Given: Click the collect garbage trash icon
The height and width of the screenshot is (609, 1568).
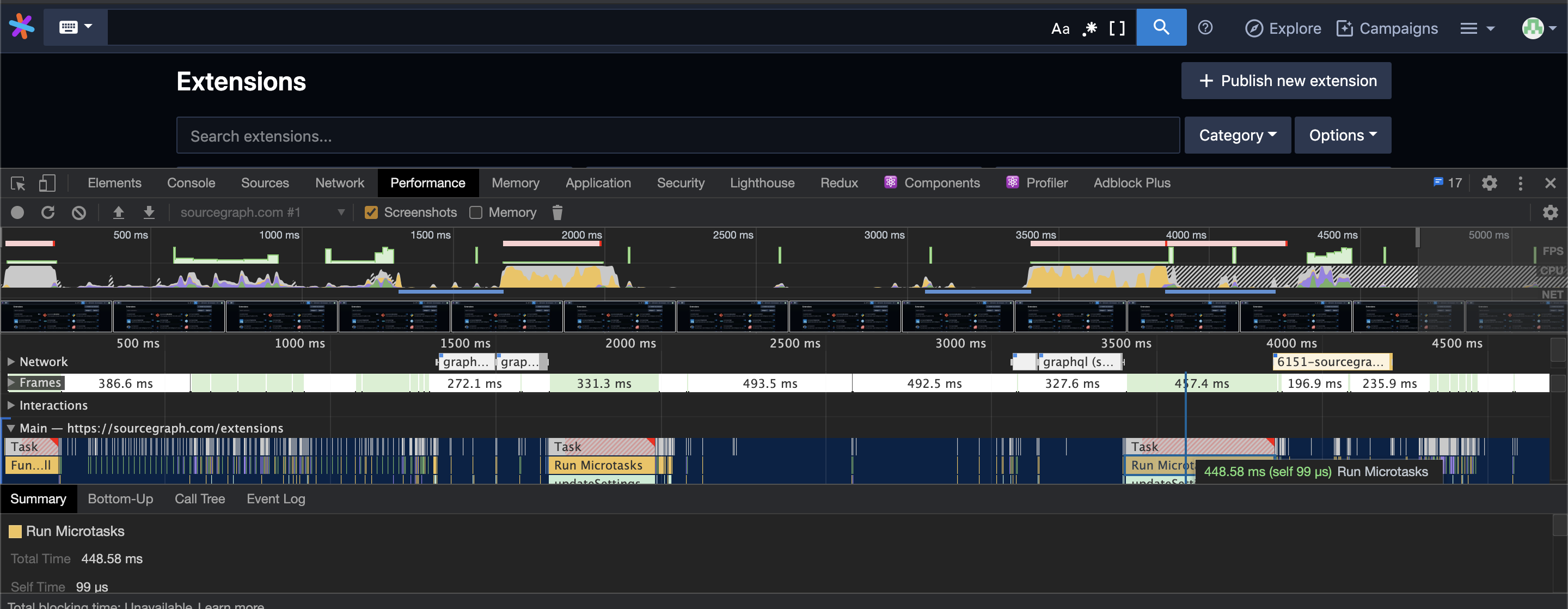Looking at the screenshot, I should 557,212.
